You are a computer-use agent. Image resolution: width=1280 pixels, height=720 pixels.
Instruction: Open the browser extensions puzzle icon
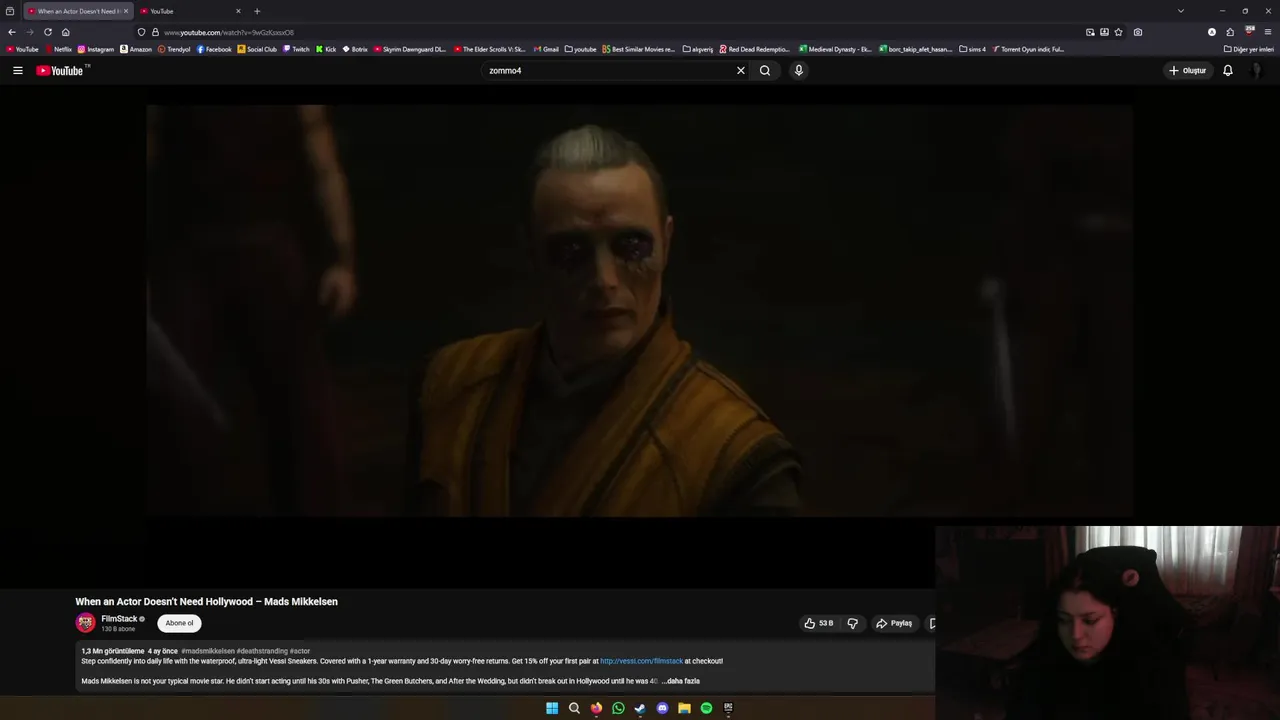pos(1230,32)
